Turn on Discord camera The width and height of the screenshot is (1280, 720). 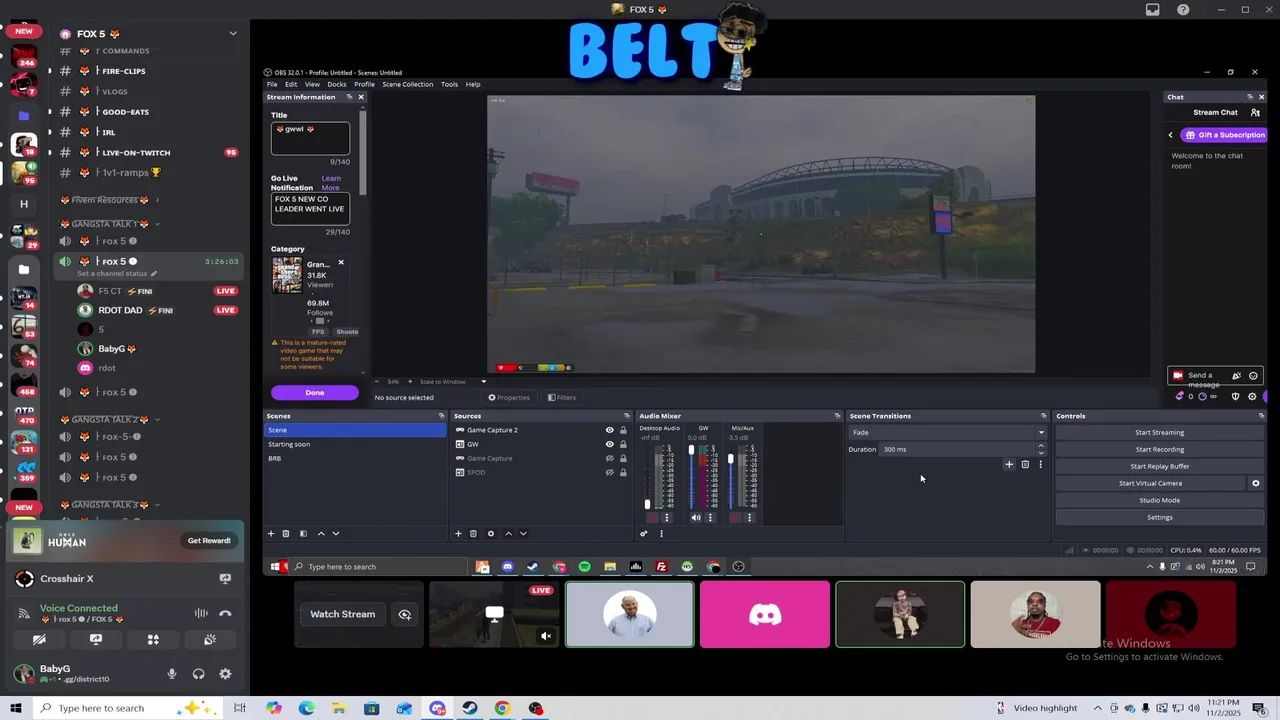39,639
